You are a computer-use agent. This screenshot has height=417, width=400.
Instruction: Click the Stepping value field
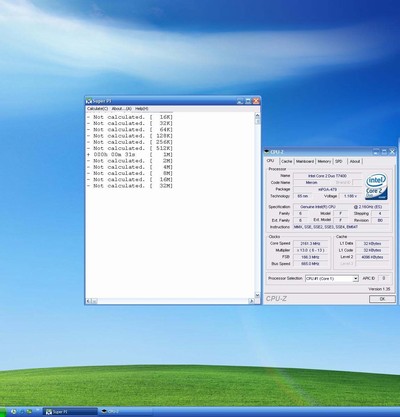(380, 213)
